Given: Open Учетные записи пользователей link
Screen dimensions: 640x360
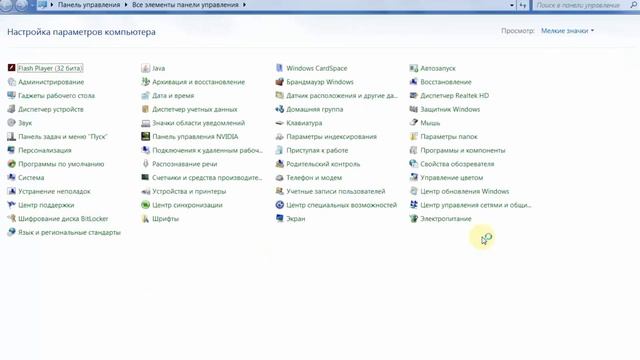Looking at the screenshot, I should click(336, 191).
